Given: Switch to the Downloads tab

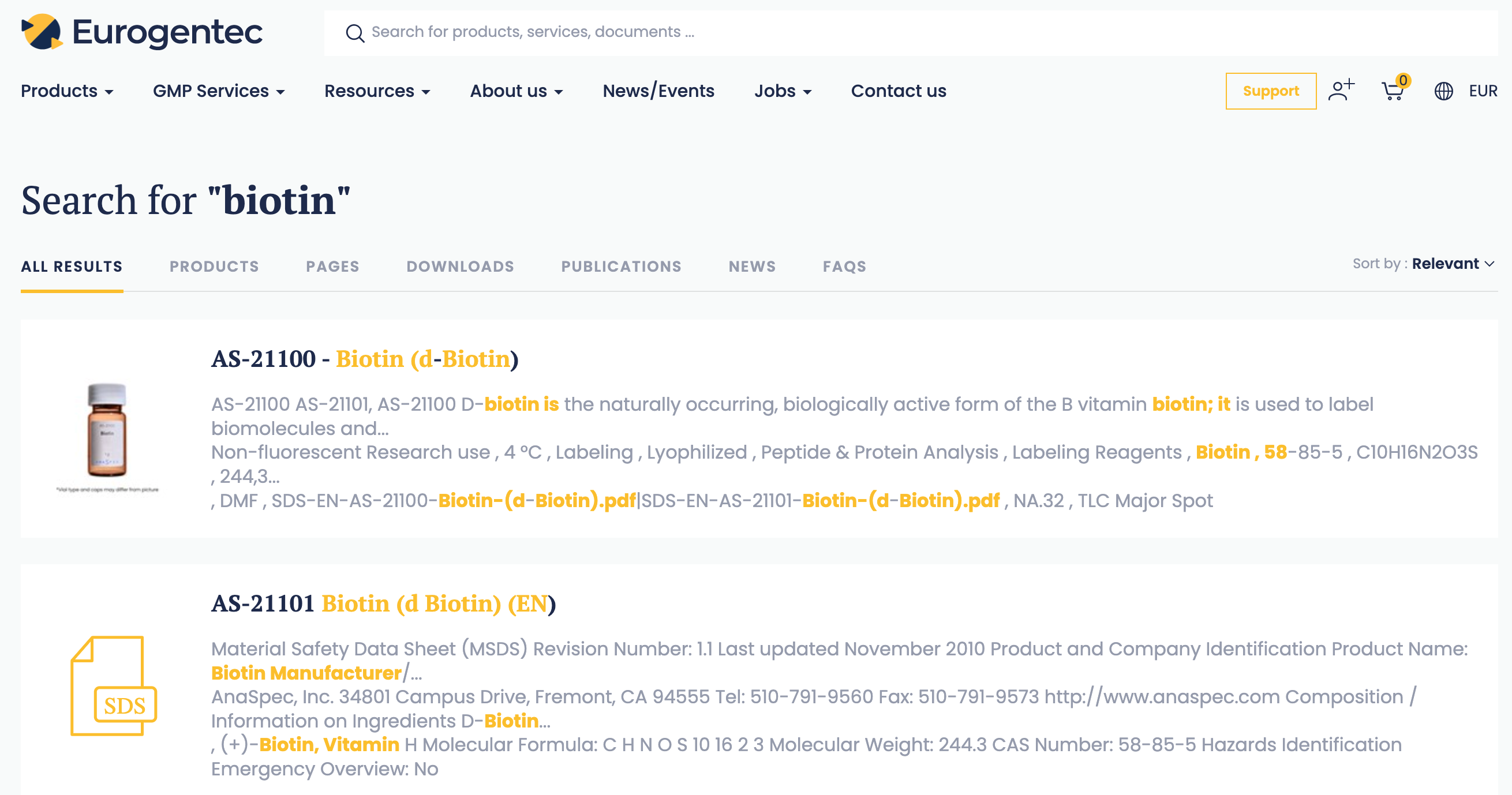Looking at the screenshot, I should click(x=460, y=267).
